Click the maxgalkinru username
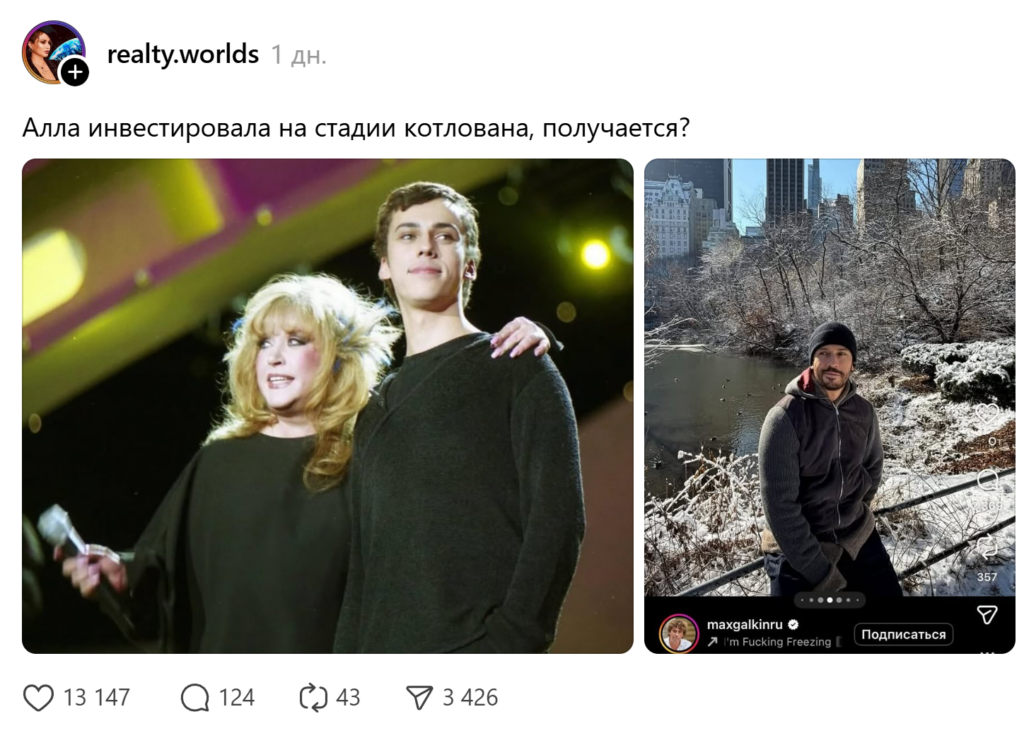The height and width of the screenshot is (731, 1024). 744,625
